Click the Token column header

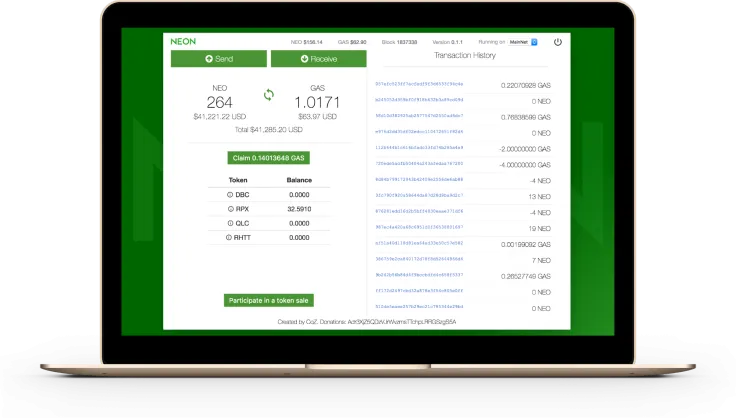click(x=238, y=180)
